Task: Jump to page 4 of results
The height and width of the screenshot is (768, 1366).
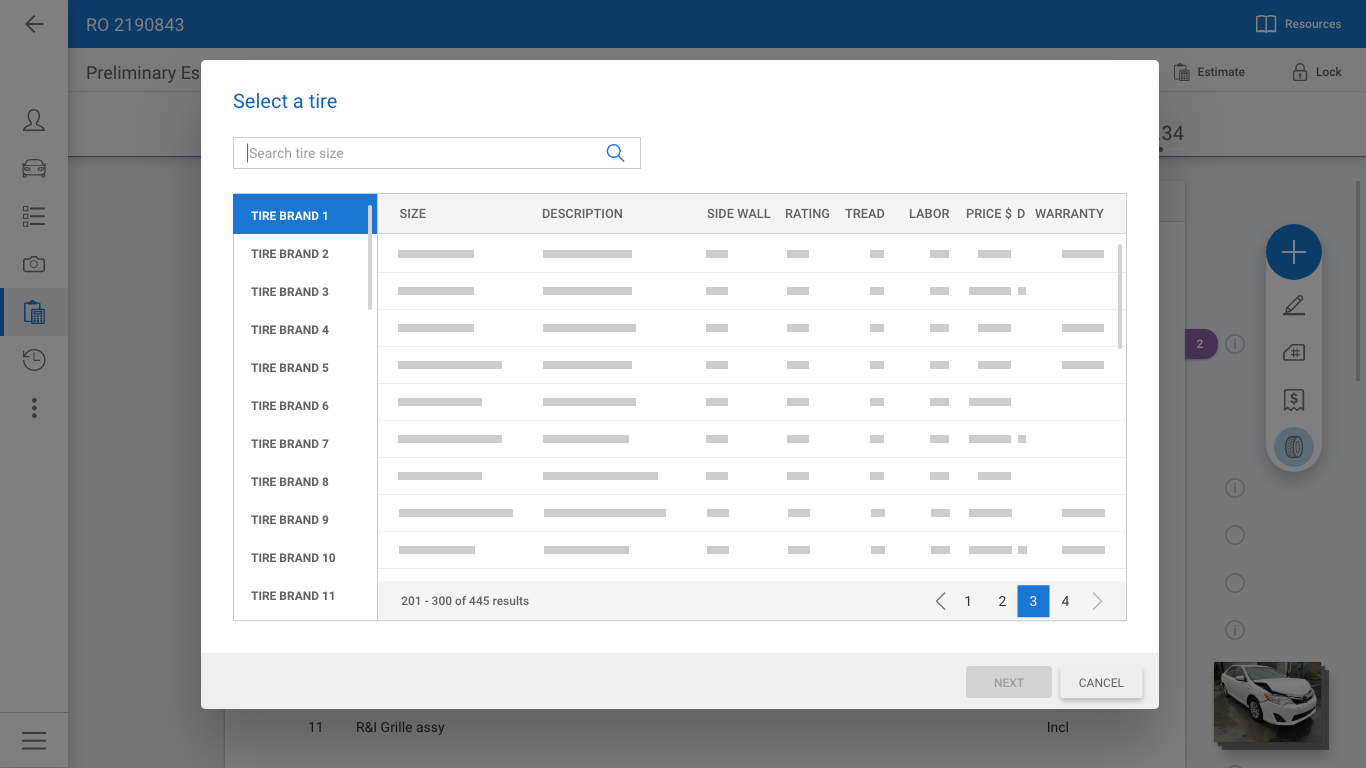Action: (1065, 601)
